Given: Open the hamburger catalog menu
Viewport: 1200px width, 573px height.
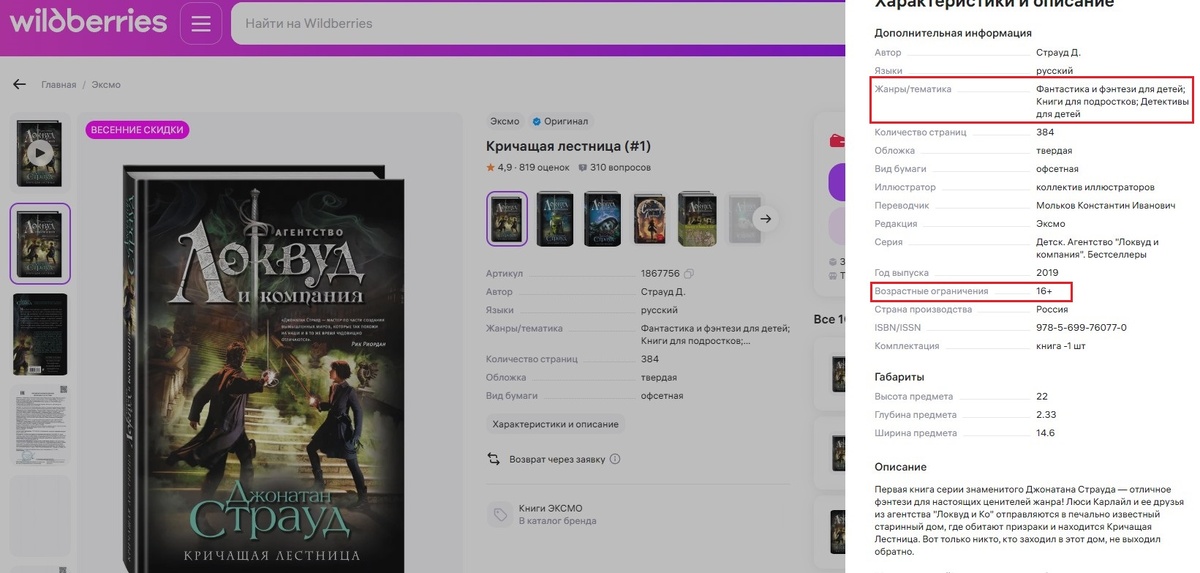Looking at the screenshot, I should [x=201, y=23].
